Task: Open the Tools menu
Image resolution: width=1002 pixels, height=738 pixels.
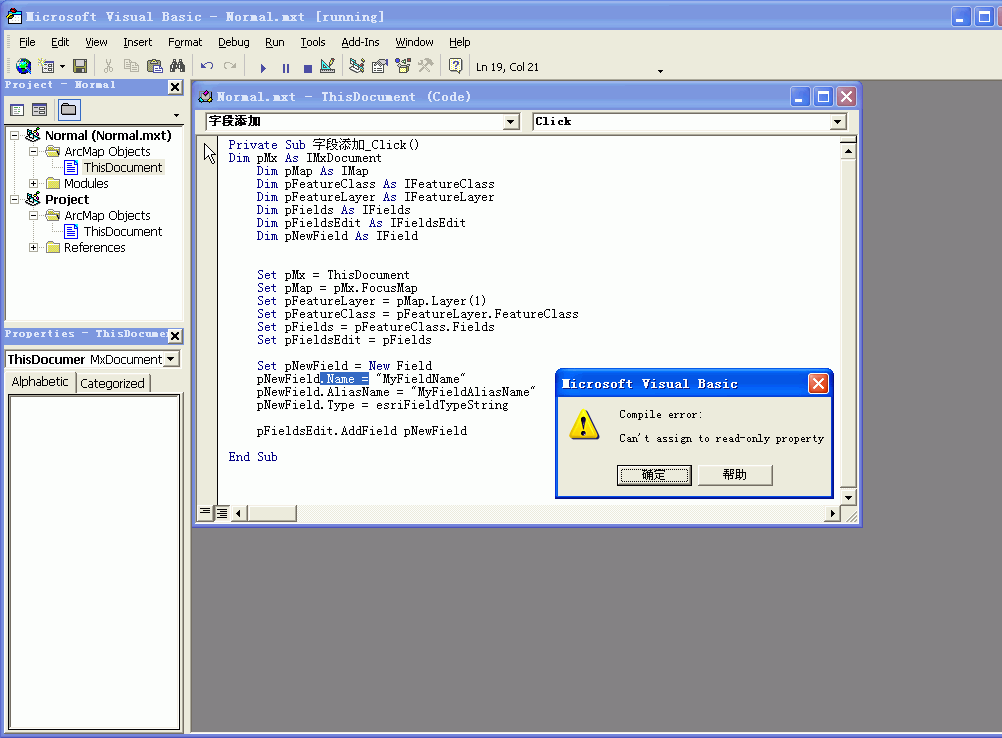Action: [x=312, y=42]
